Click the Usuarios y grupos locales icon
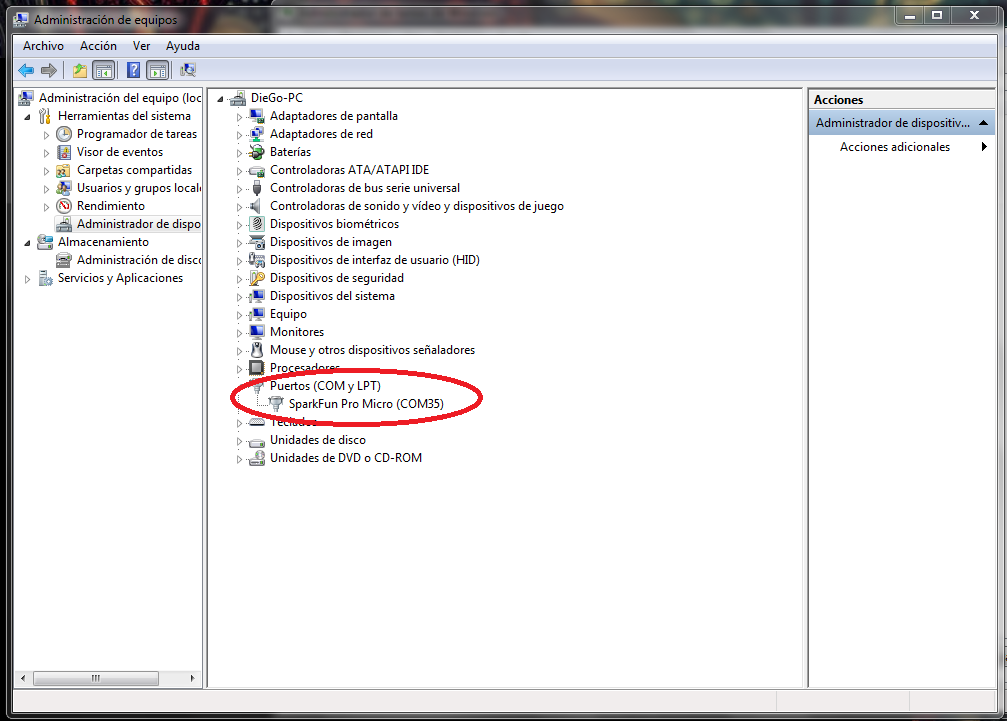1007x721 pixels. (64, 187)
